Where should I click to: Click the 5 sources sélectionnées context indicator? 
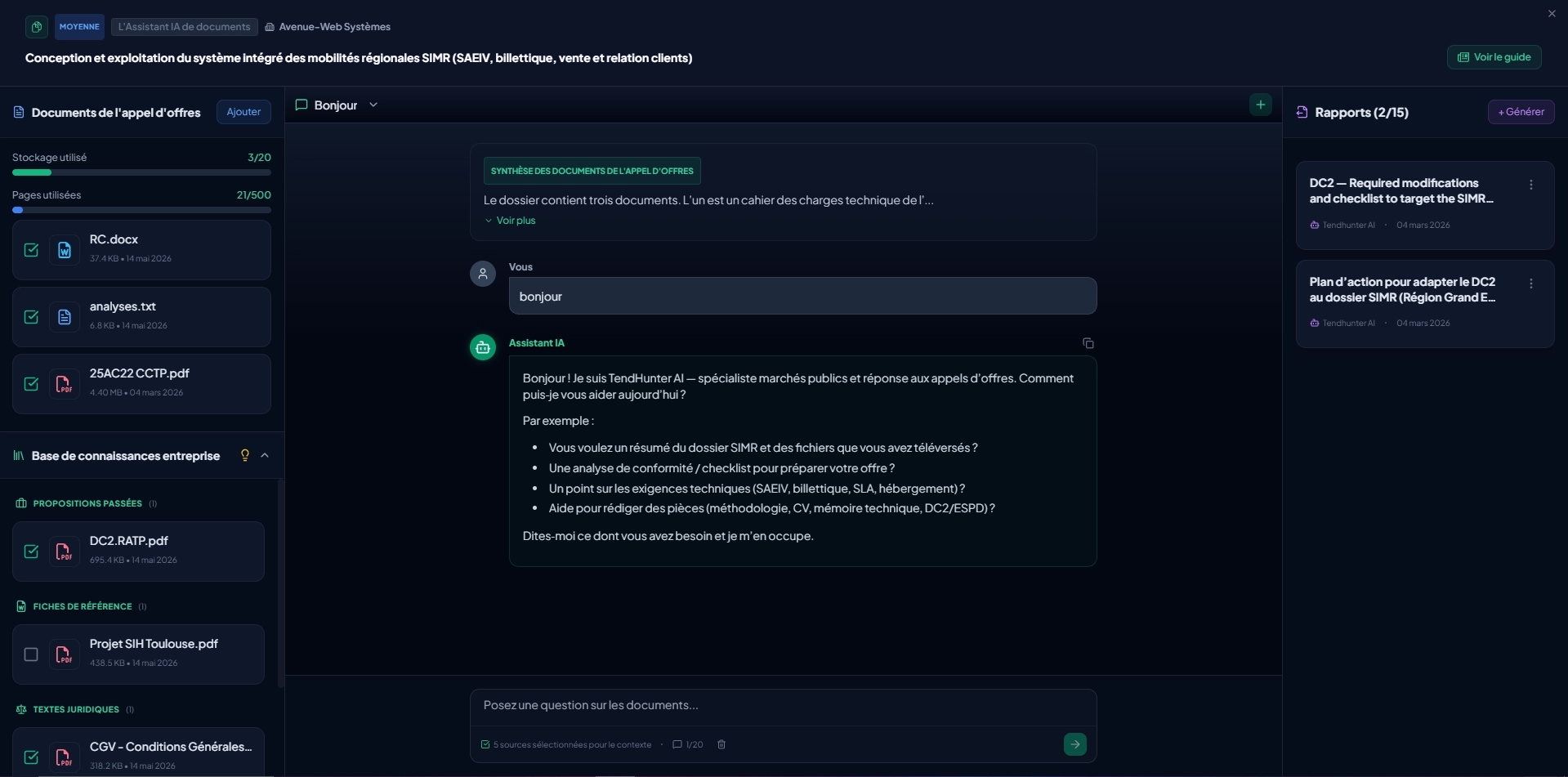(x=566, y=744)
